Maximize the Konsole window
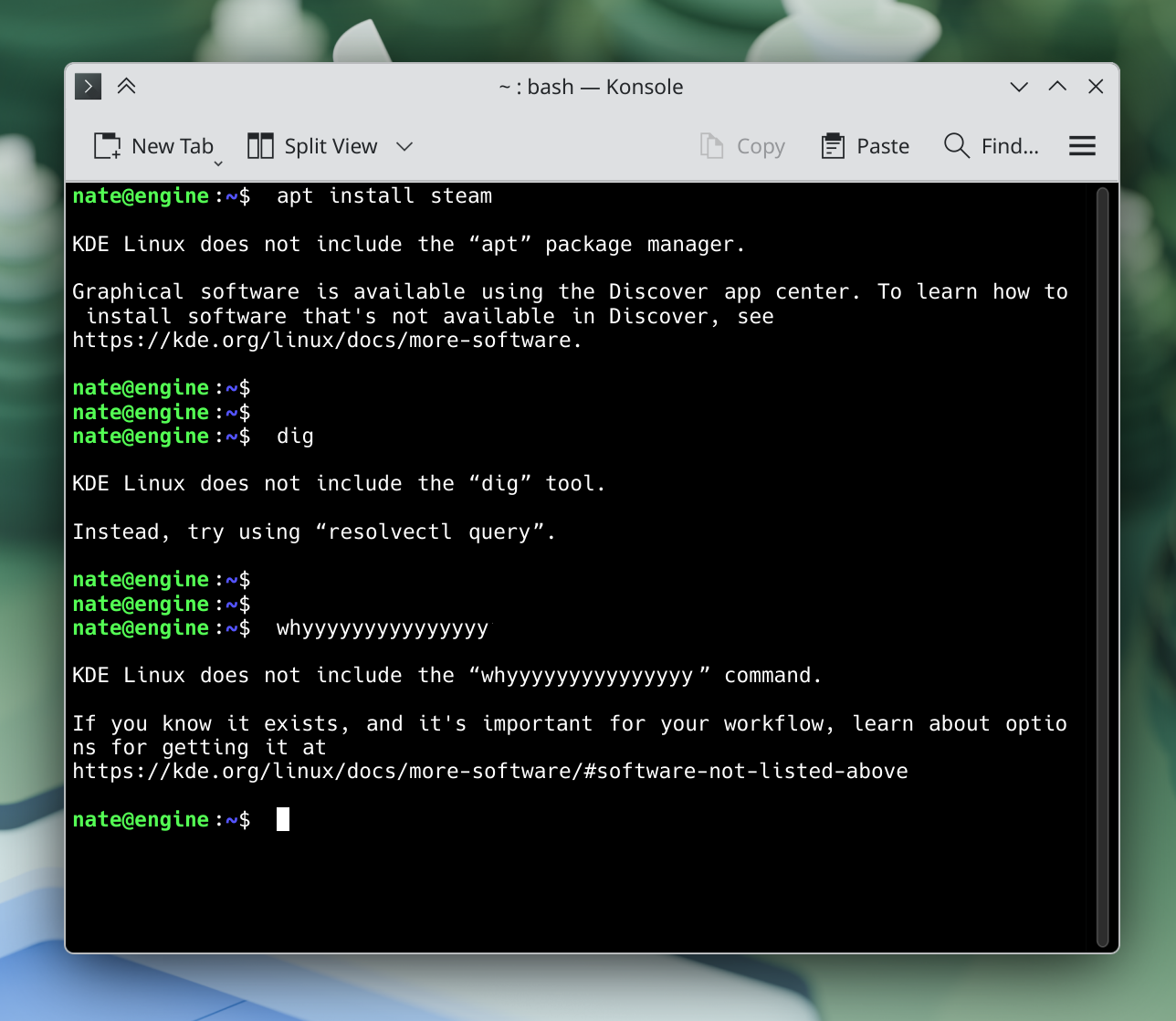The image size is (1176, 1021). (x=1057, y=87)
